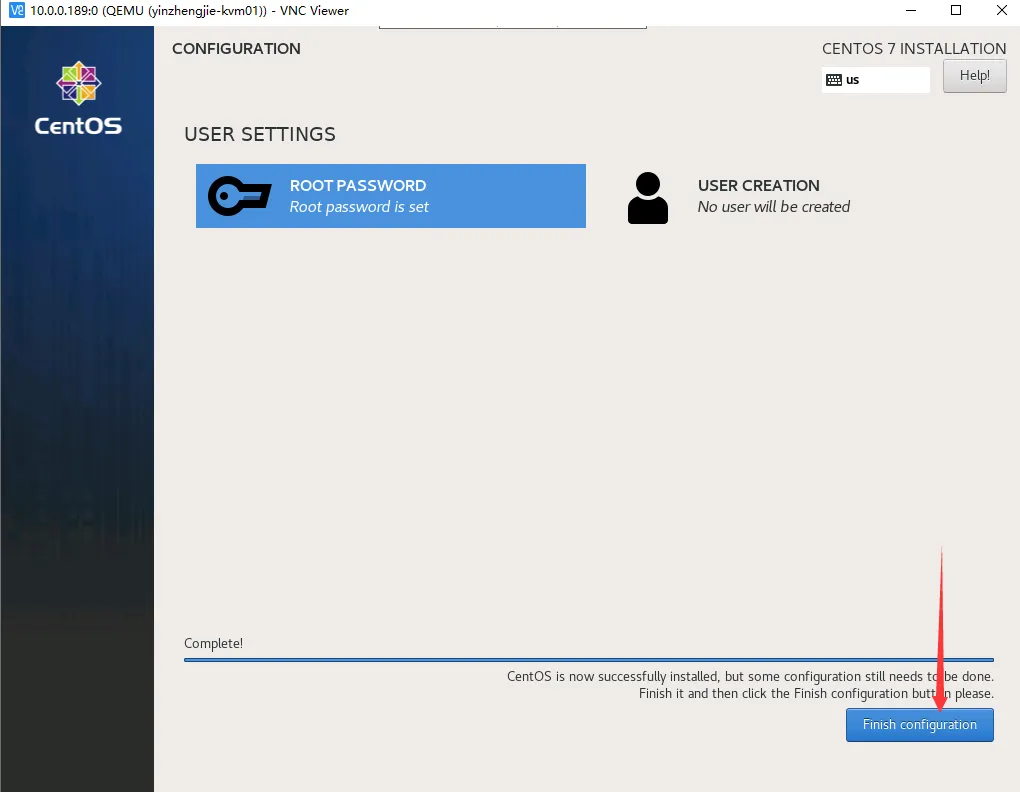Click the installation progress bar

(589, 660)
